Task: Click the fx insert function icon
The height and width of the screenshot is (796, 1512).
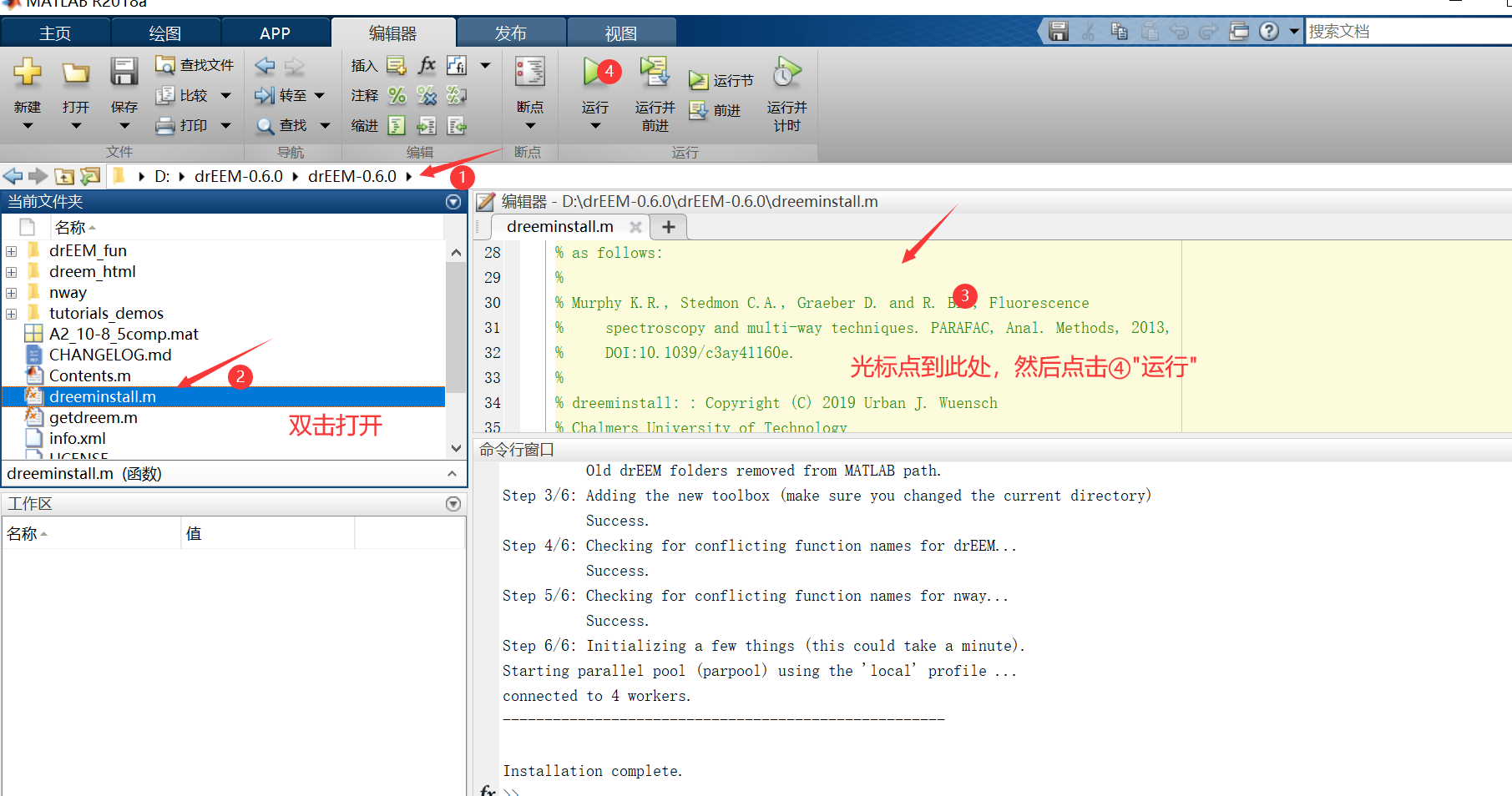Action: (x=427, y=65)
